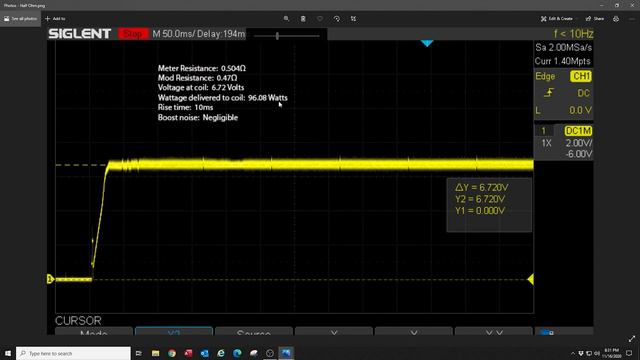Open the red Adobe Acrobat taskbar icon
The height and width of the screenshot is (360, 640).
(x=188, y=353)
